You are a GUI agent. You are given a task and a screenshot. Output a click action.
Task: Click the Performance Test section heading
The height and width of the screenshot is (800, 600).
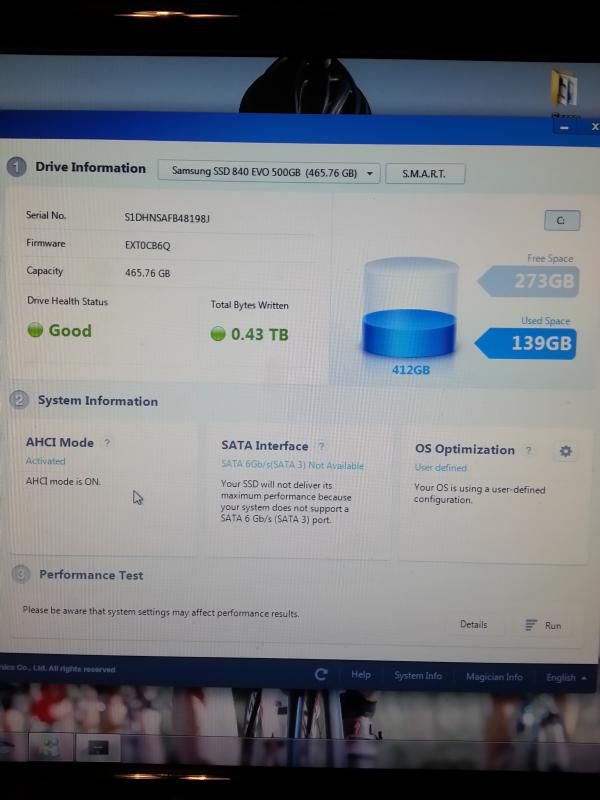(91, 575)
